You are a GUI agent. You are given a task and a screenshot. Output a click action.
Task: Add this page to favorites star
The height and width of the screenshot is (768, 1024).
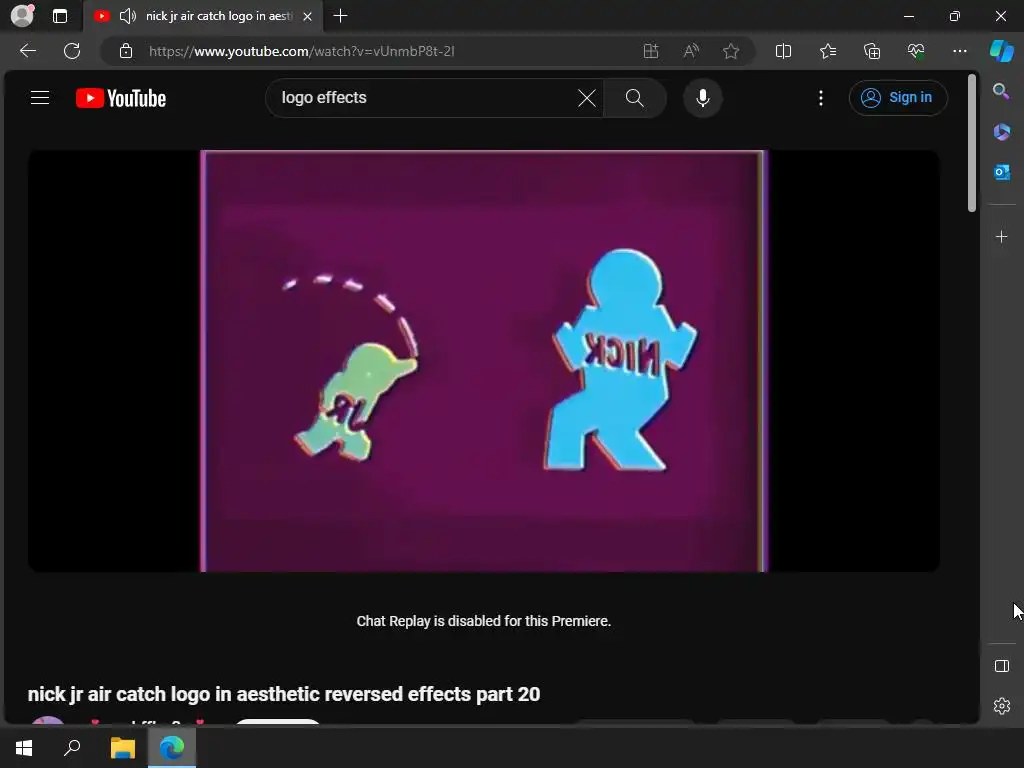(x=731, y=51)
